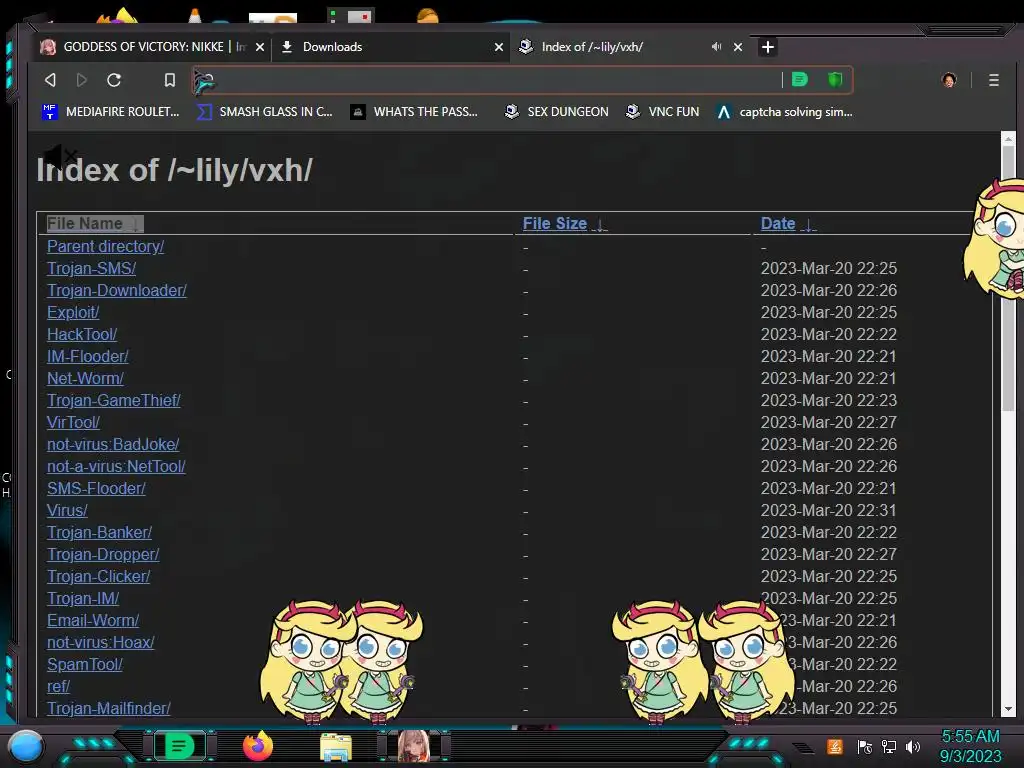
Task: Open the SpamTool/ folder link
Action: (85, 664)
